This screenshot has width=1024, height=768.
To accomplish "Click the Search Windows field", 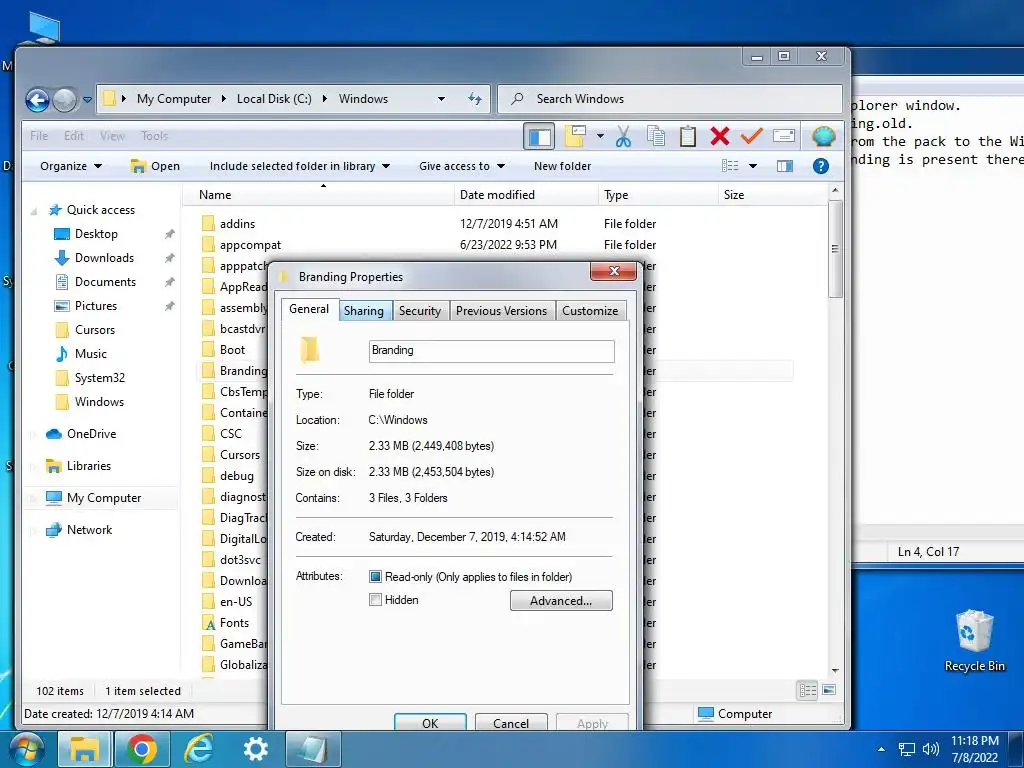I will (x=670, y=99).
